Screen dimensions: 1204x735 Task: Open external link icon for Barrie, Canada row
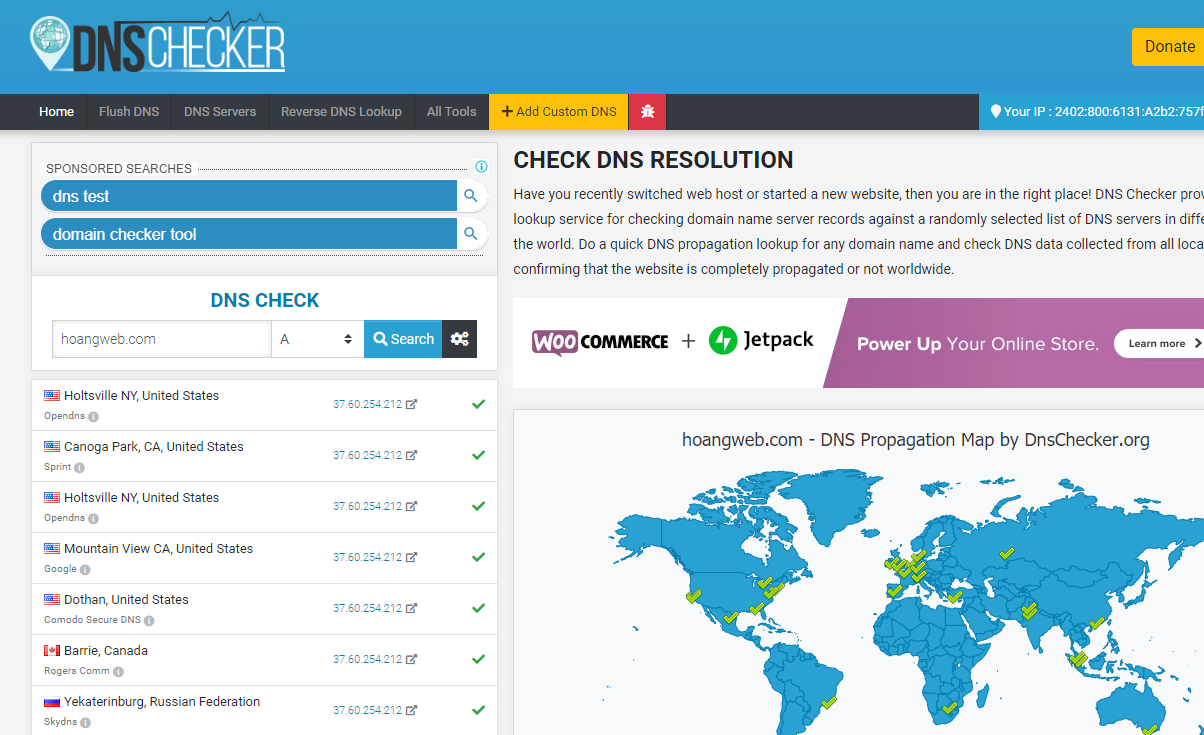(411, 659)
